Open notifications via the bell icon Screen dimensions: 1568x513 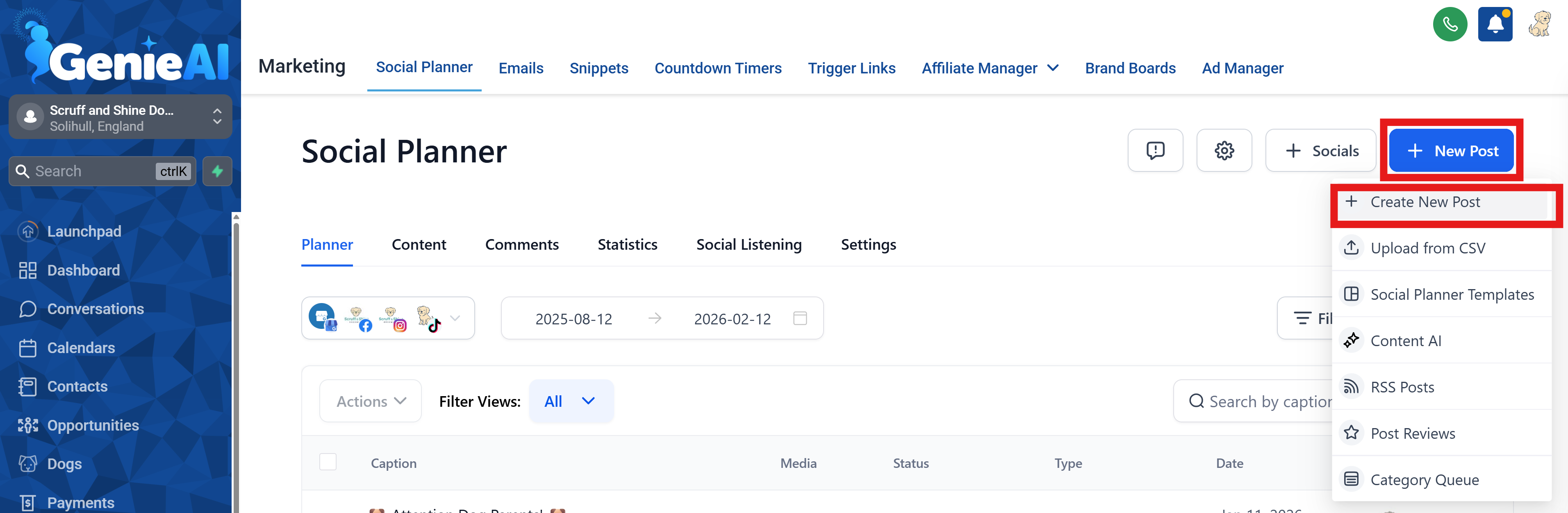(1495, 24)
